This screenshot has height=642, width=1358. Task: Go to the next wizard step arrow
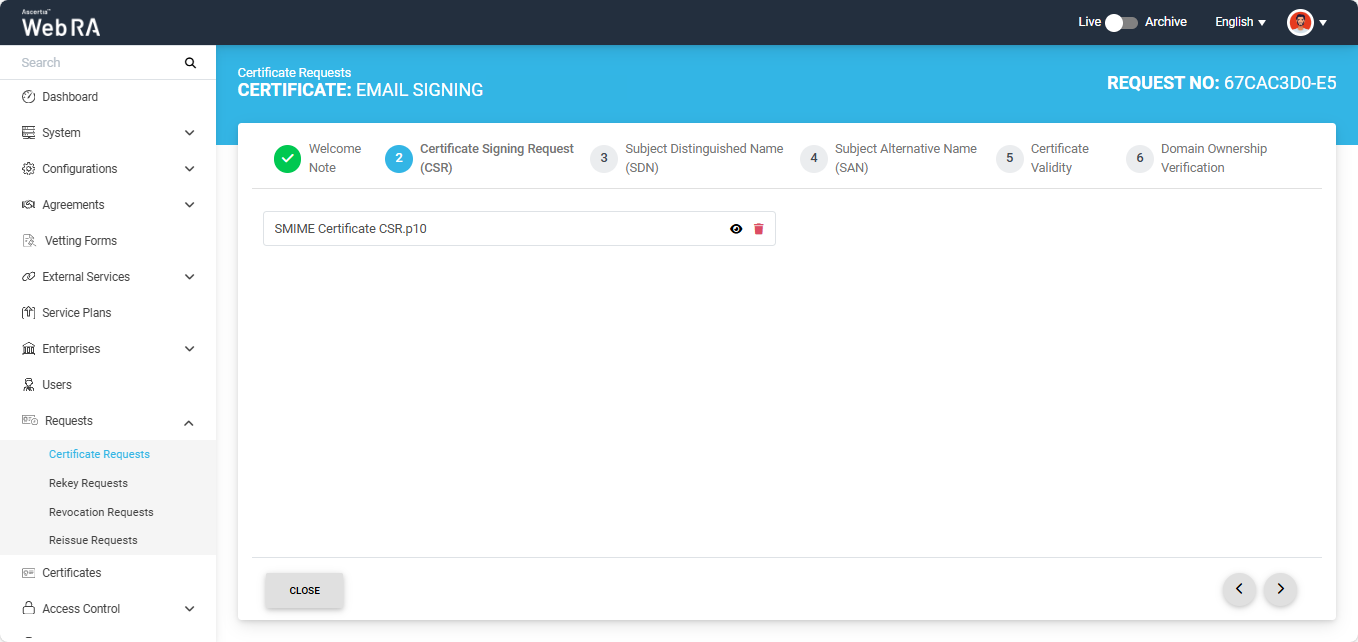click(1280, 590)
